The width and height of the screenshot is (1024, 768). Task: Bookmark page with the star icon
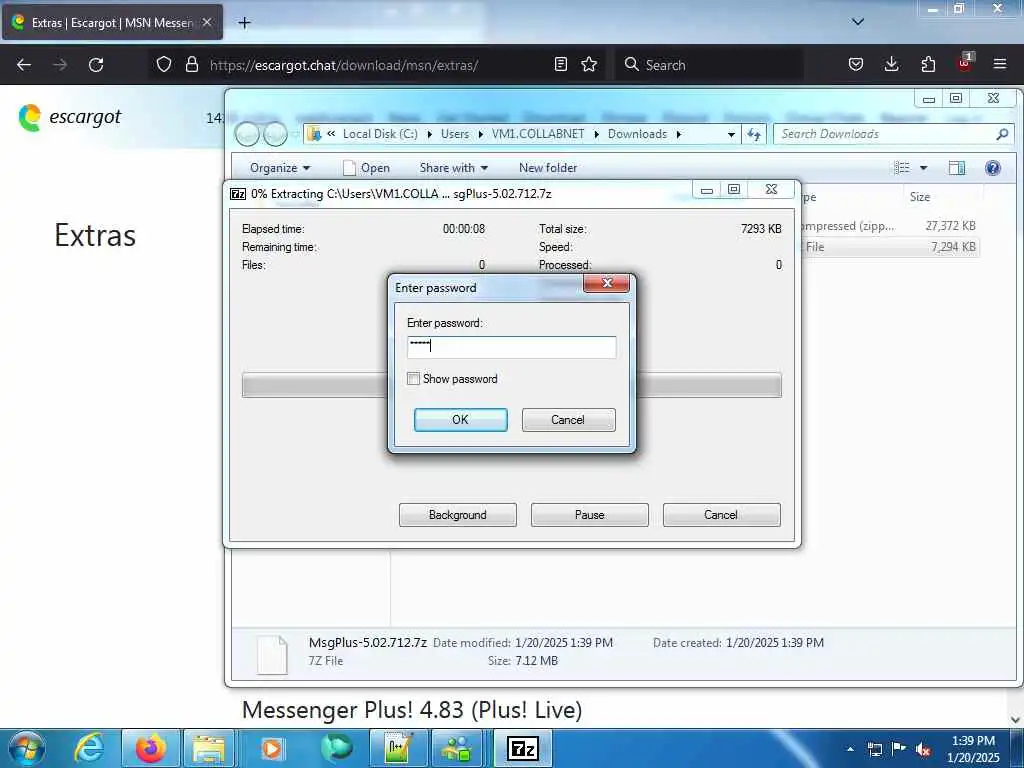(589, 64)
